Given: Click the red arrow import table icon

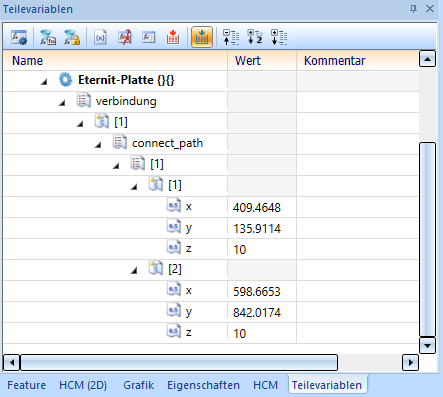Looking at the screenshot, I should pyautogui.click(x=173, y=37).
